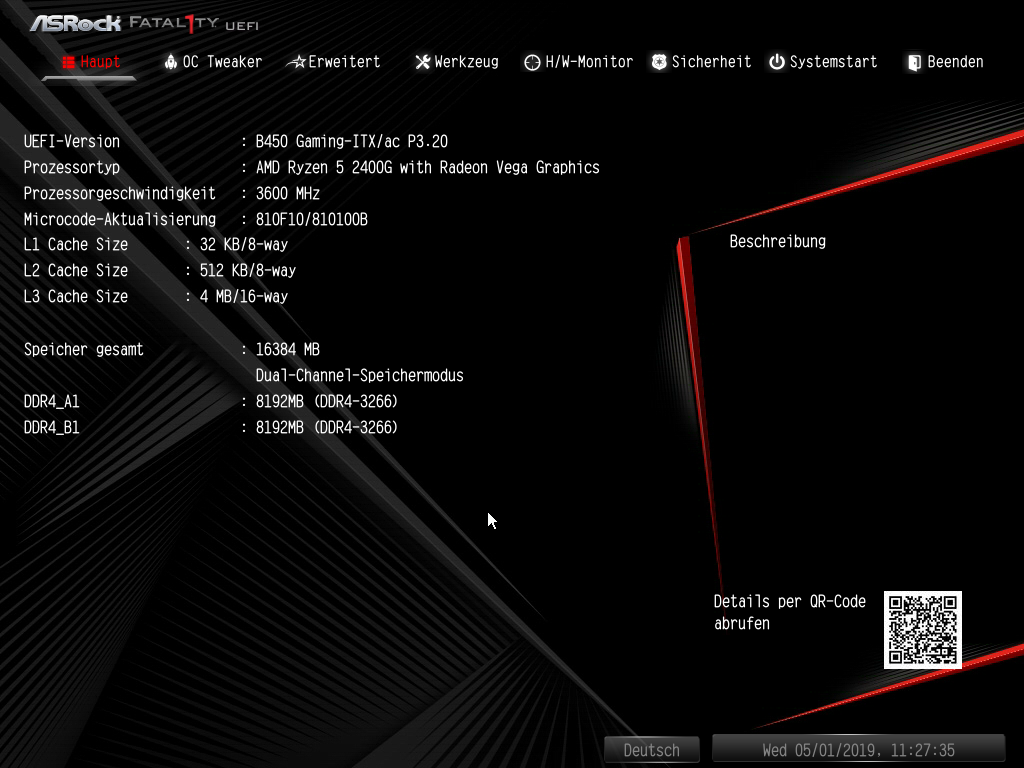This screenshot has width=1024, height=768.
Task: Click the Systemstart power icon
Action: (776, 62)
